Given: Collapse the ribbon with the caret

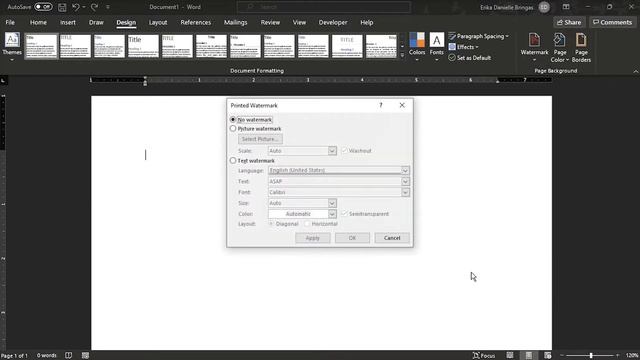Looking at the screenshot, I should (x=636, y=71).
